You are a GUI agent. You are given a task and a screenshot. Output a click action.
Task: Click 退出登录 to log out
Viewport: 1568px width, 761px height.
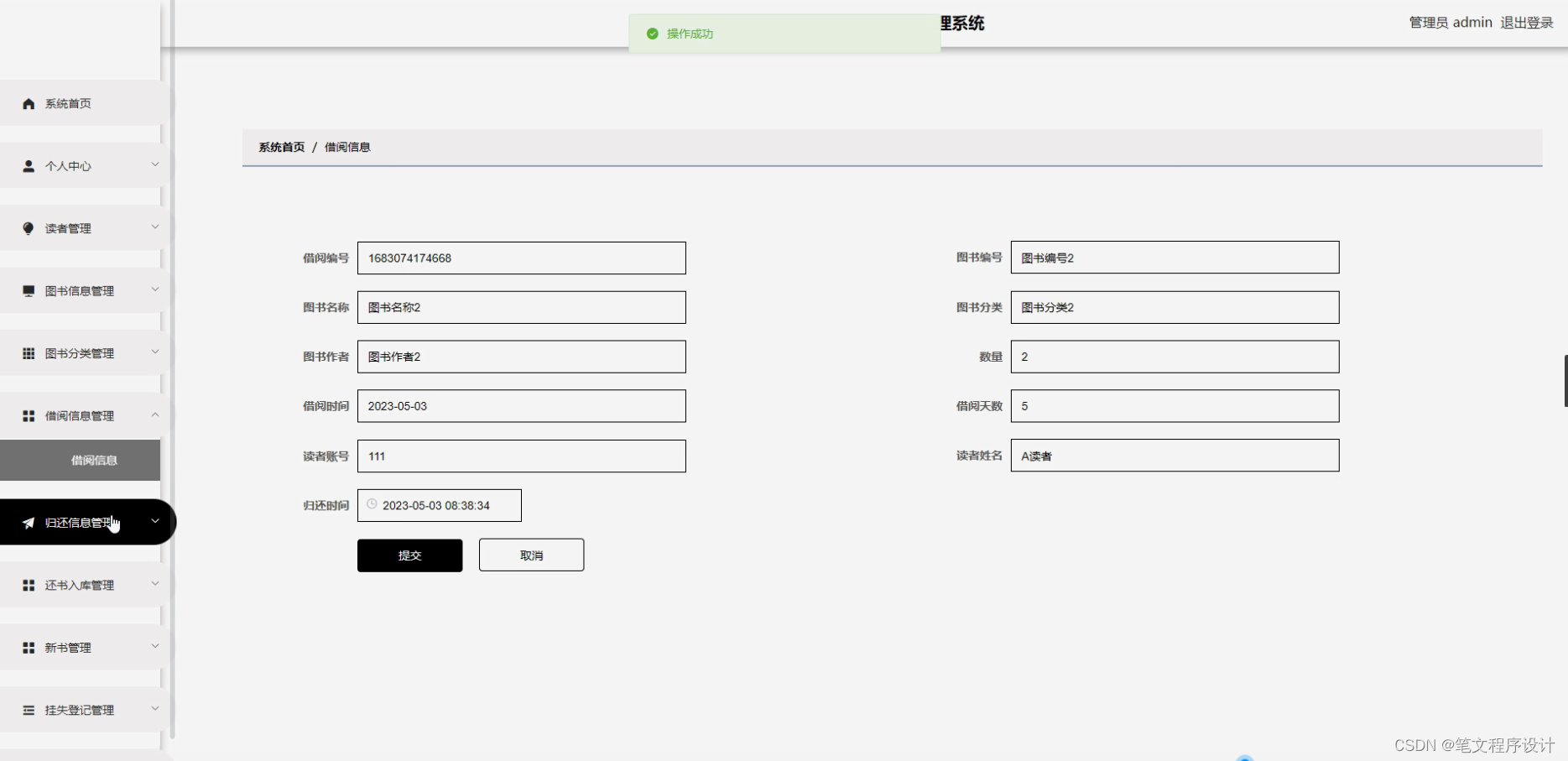point(1526,22)
